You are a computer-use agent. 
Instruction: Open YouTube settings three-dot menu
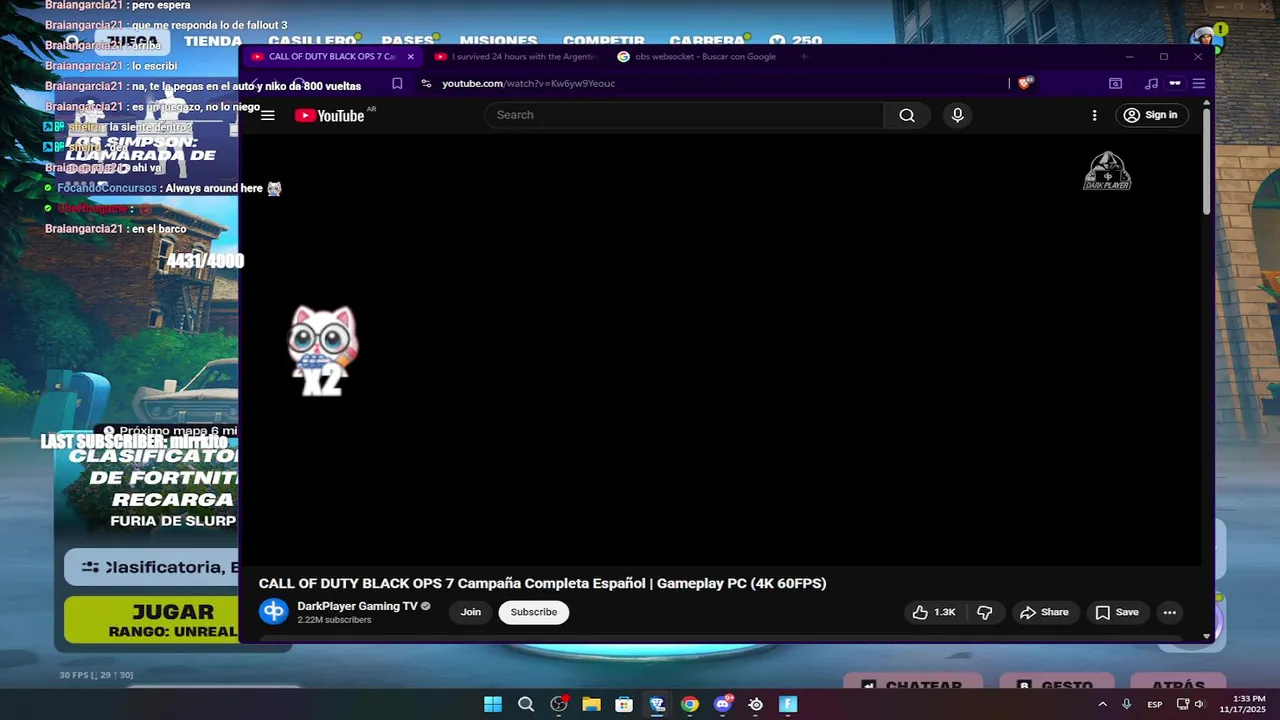click(x=1094, y=115)
